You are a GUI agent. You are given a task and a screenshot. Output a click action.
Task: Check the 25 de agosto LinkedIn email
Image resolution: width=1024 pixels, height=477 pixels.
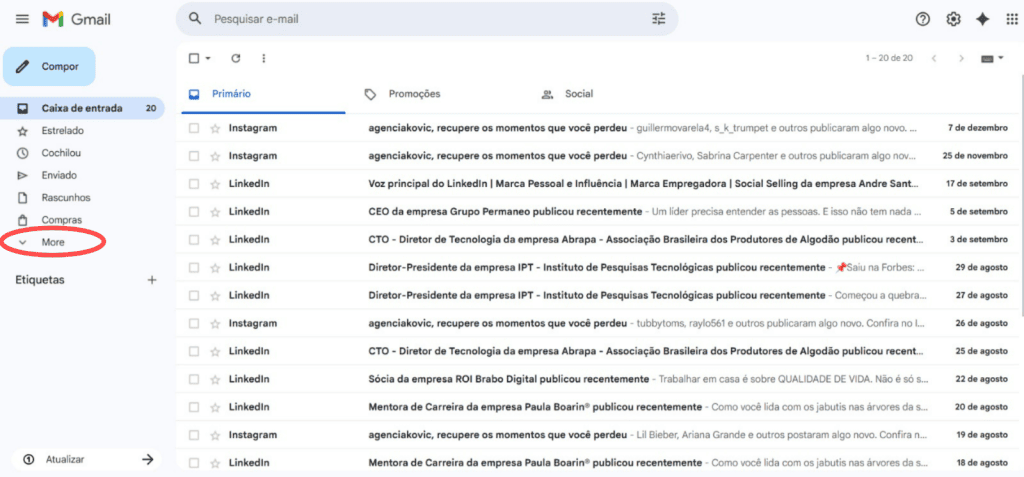(x=194, y=352)
